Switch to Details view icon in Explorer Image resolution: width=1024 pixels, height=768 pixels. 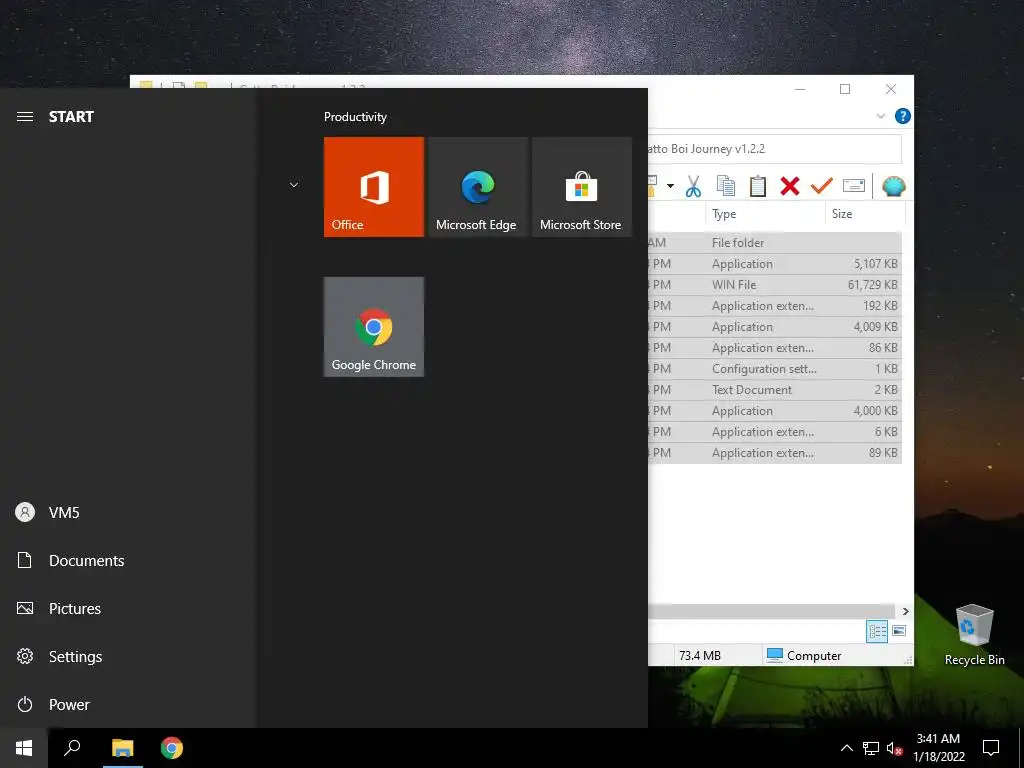tap(877, 631)
